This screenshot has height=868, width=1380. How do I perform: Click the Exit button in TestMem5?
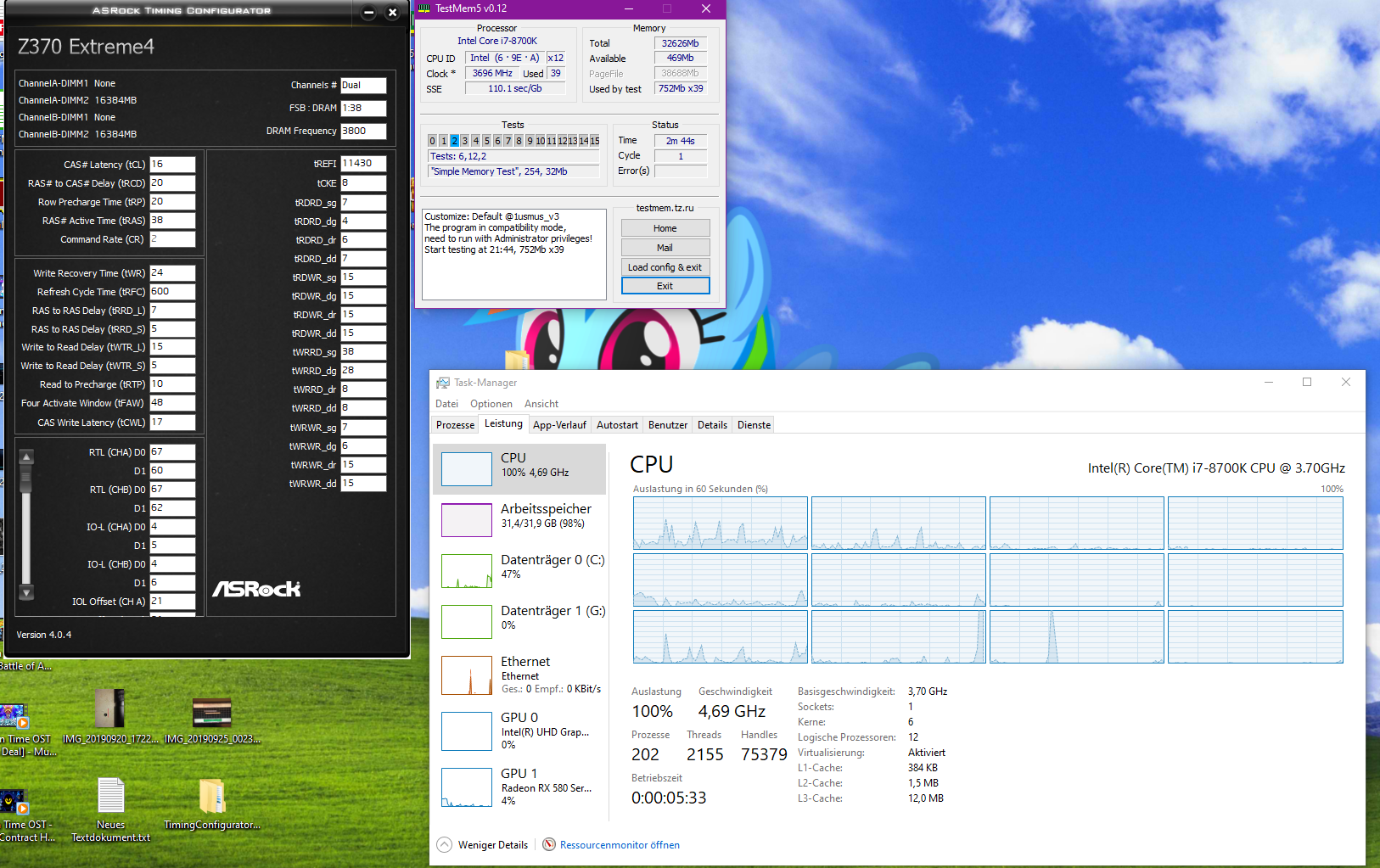click(665, 286)
